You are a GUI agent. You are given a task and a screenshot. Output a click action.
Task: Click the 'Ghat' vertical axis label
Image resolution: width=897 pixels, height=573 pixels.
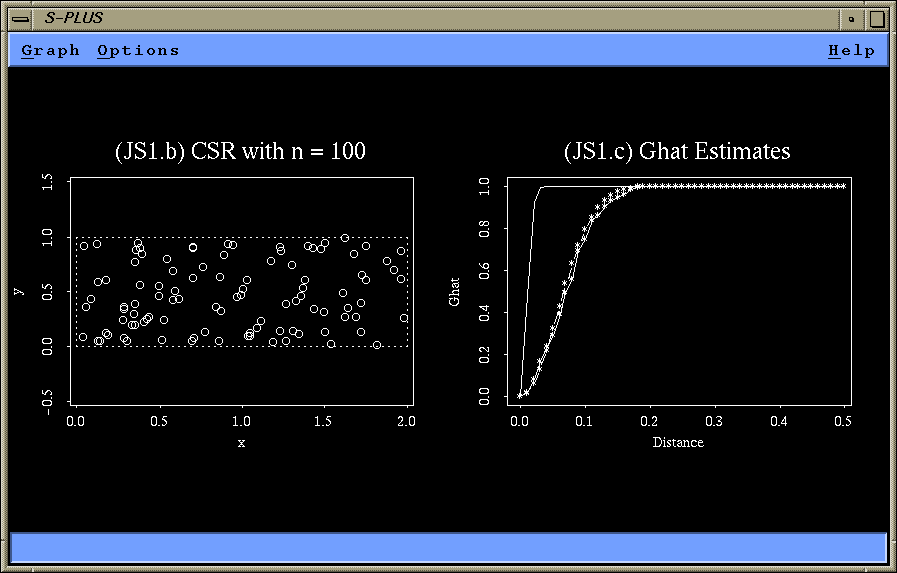(x=455, y=291)
